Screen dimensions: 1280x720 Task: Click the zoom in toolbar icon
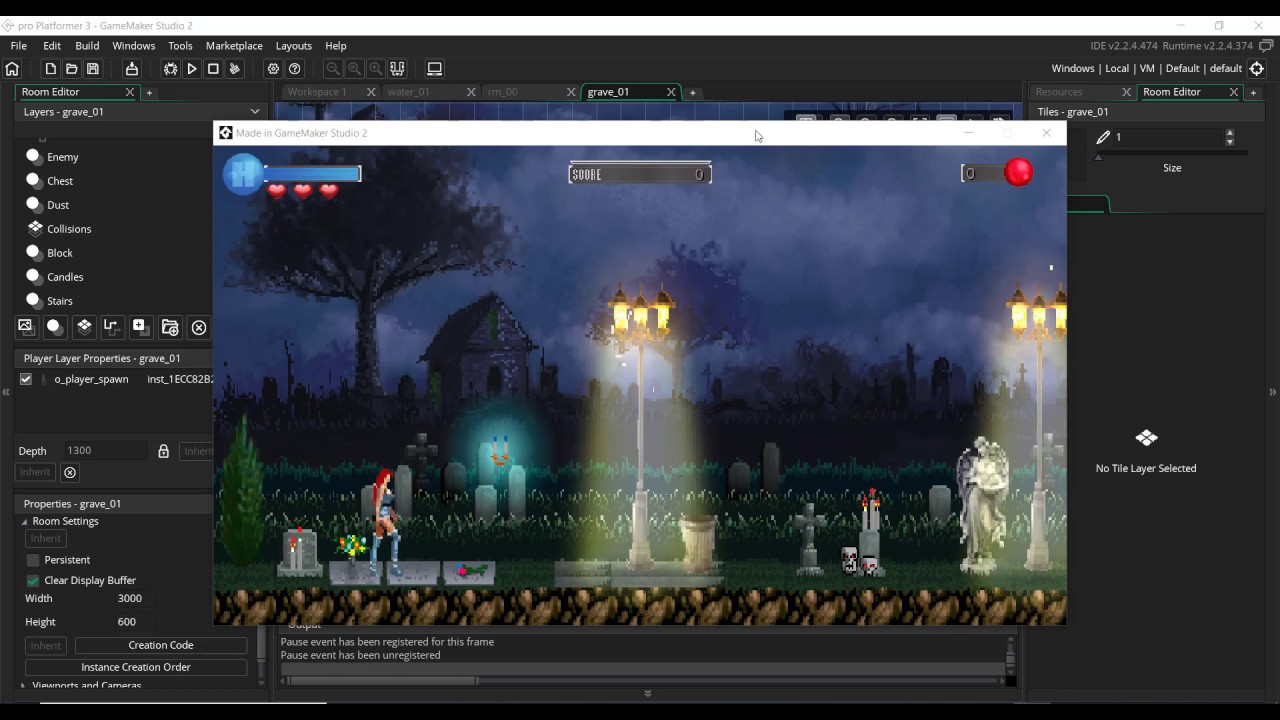[375, 69]
